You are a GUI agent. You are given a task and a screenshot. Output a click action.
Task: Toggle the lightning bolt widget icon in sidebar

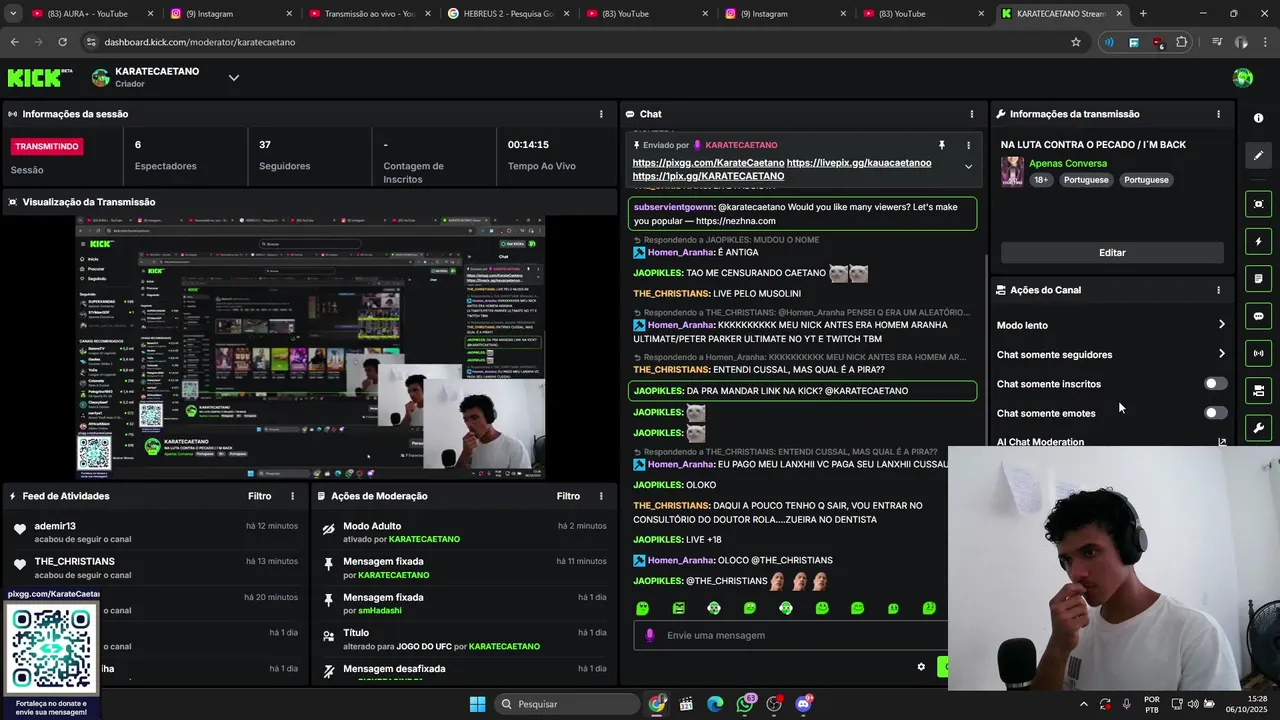point(1258,241)
